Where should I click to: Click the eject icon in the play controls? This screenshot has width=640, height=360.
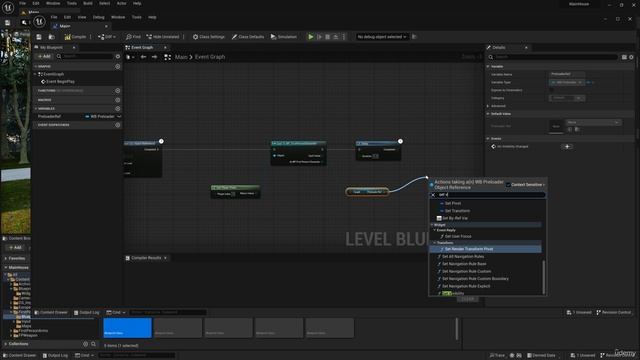point(336,37)
